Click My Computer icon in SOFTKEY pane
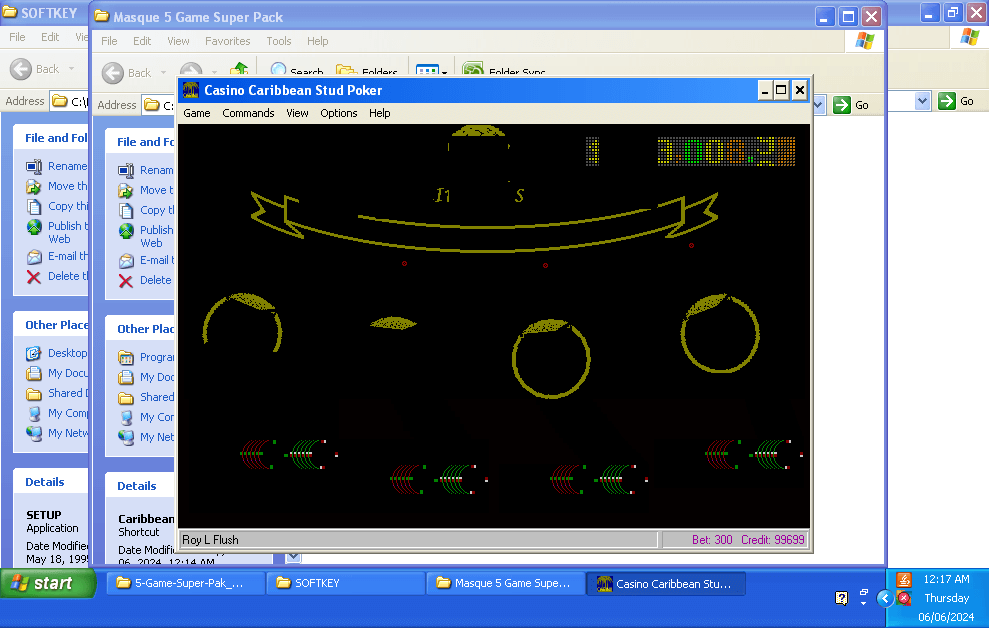989x628 pixels. pos(34,414)
